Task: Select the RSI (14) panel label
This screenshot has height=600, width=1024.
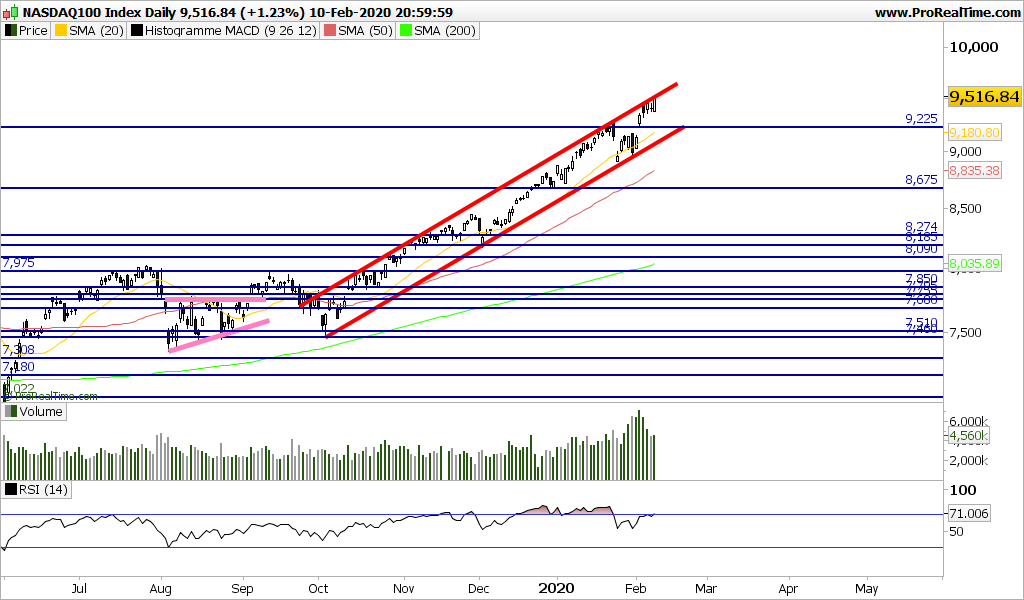Action: (x=36, y=489)
